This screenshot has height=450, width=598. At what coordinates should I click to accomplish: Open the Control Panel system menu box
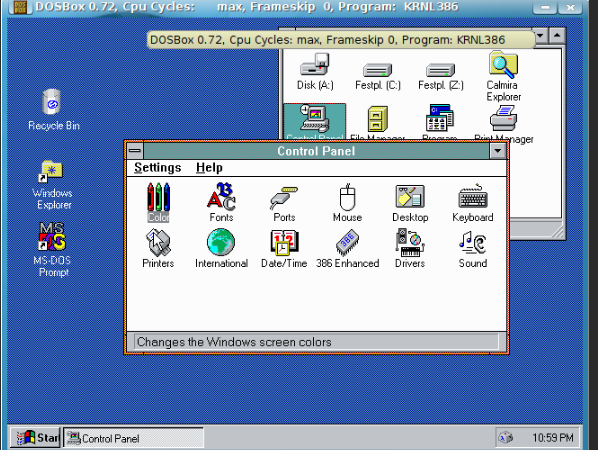(x=135, y=151)
